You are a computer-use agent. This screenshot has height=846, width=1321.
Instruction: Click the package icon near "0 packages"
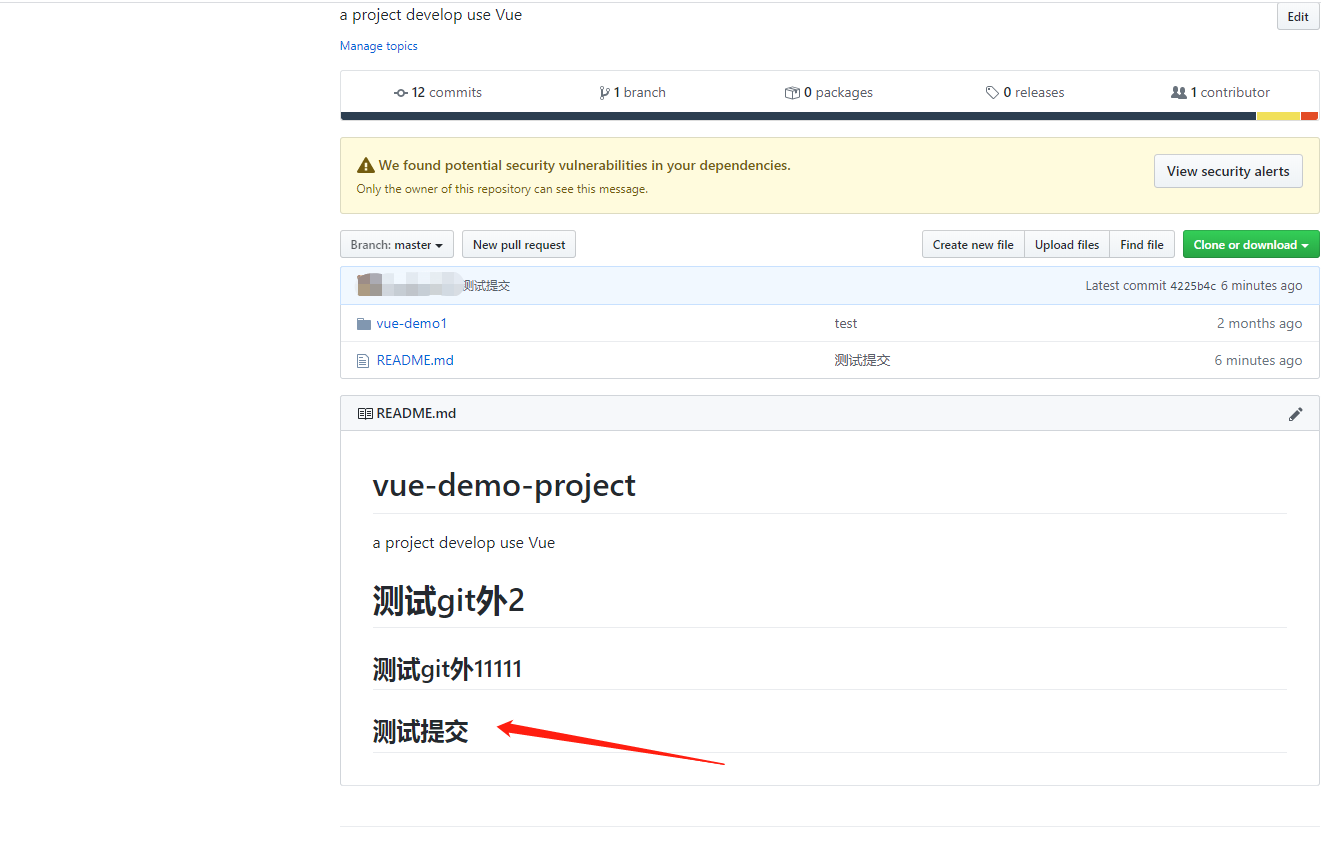coord(791,92)
